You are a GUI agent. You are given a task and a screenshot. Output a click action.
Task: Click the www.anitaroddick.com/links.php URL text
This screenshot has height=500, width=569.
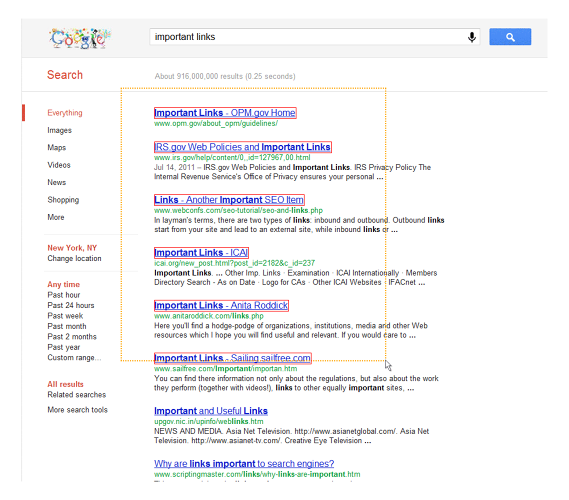pos(209,316)
